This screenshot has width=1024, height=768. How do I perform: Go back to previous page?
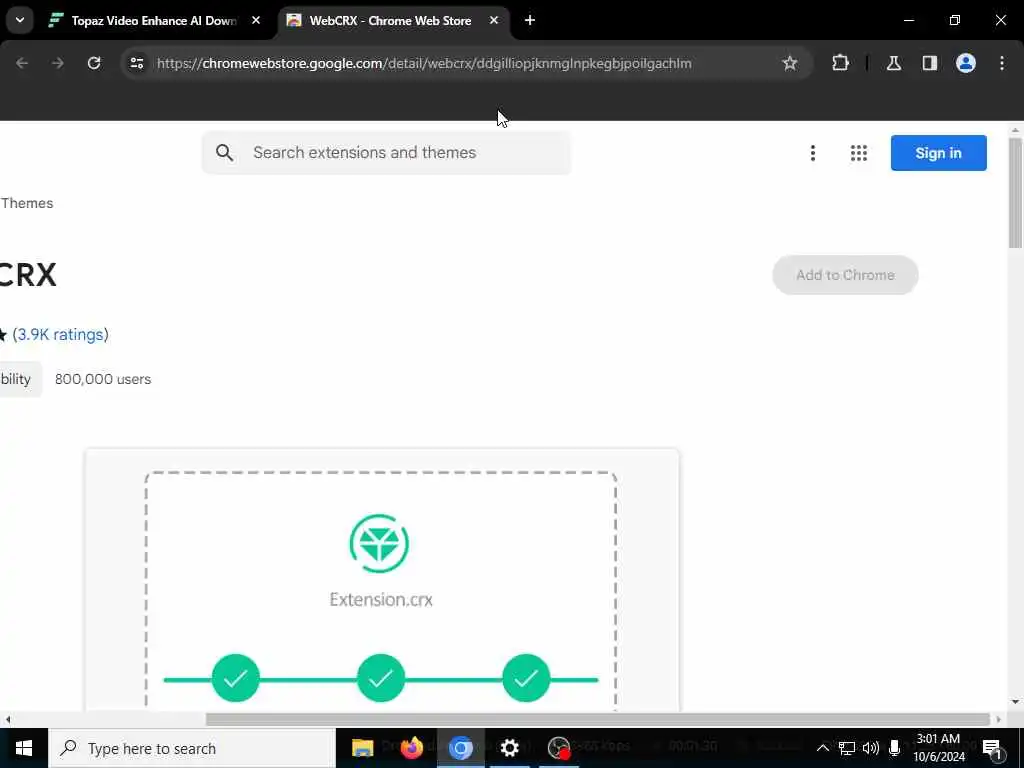pos(22,63)
